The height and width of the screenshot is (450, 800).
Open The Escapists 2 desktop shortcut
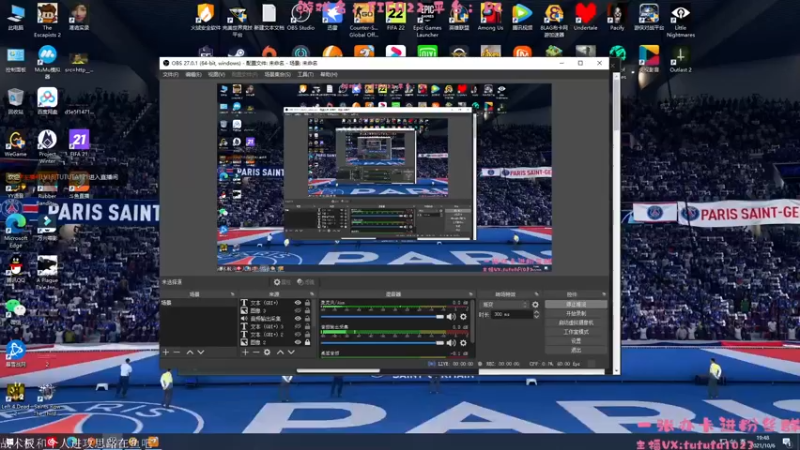47,20
